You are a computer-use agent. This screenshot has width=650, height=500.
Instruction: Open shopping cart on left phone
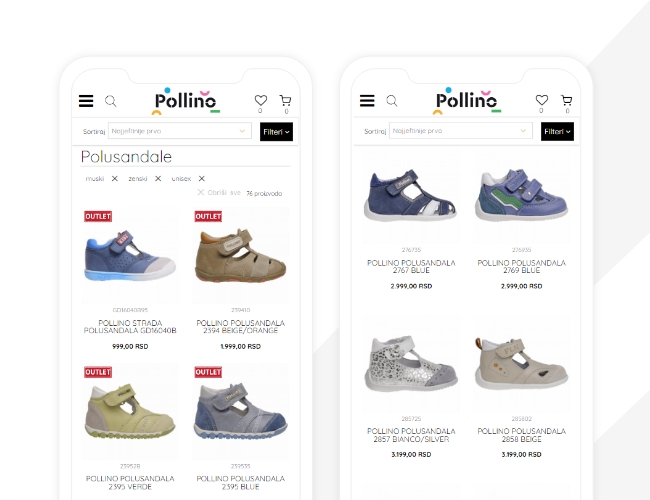285,101
